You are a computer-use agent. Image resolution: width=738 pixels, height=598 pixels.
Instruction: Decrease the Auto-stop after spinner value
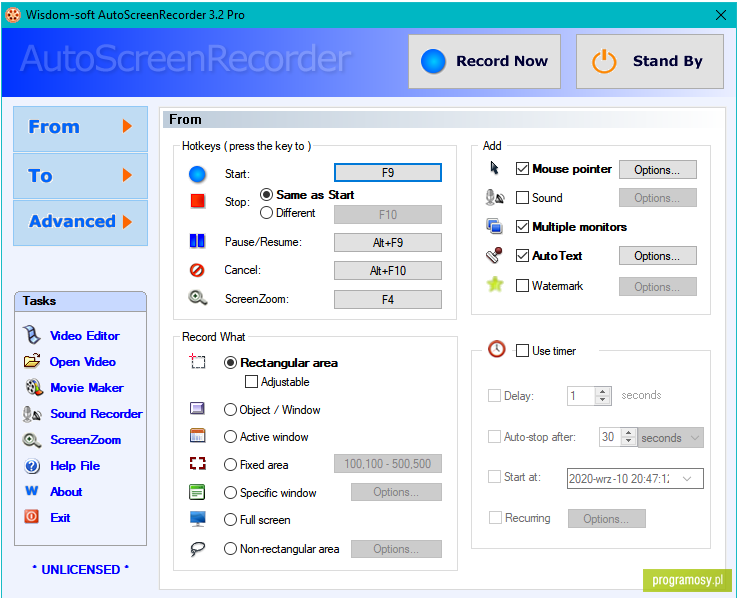(629, 442)
